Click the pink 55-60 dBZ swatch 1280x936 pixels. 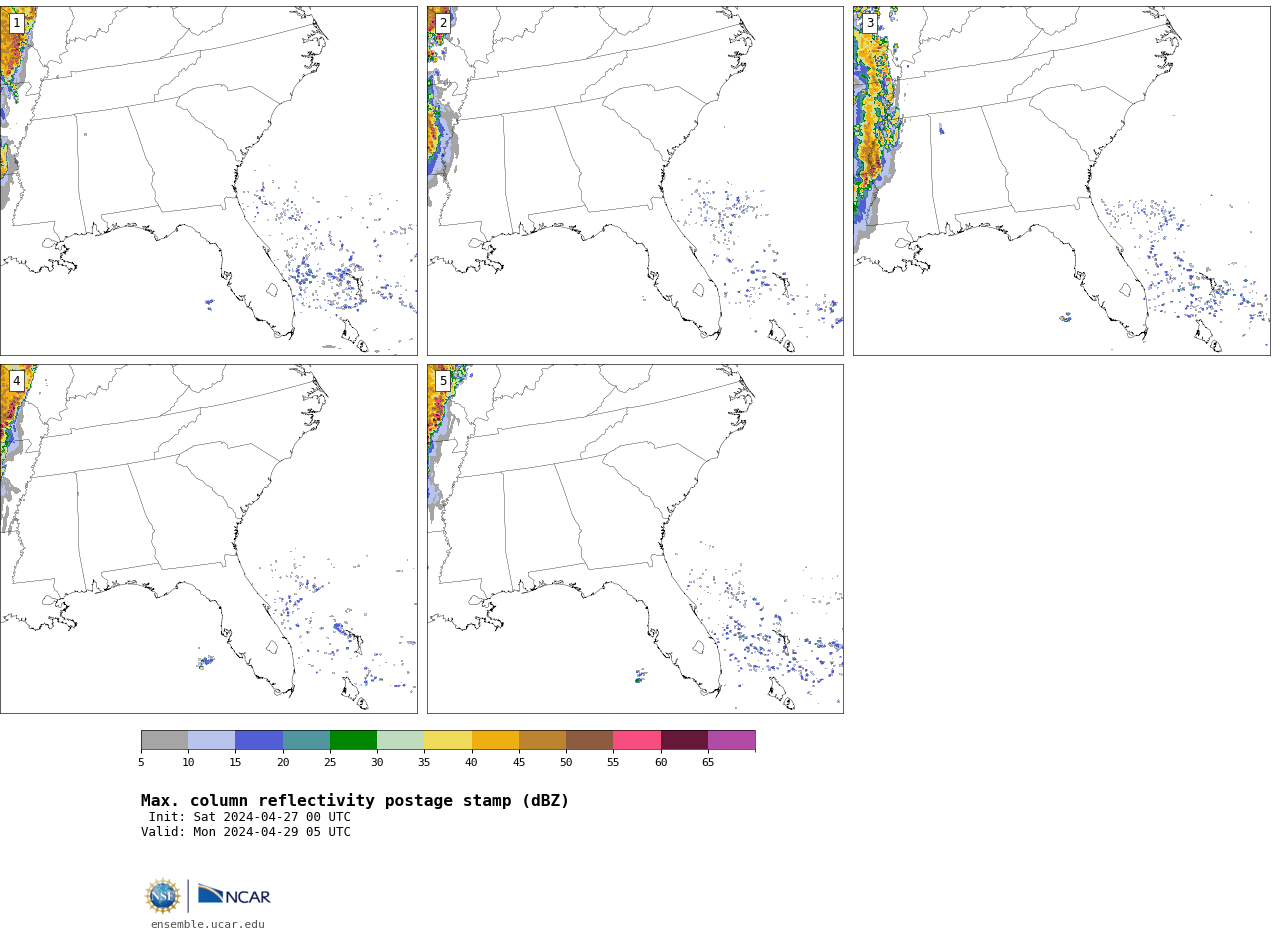point(637,740)
